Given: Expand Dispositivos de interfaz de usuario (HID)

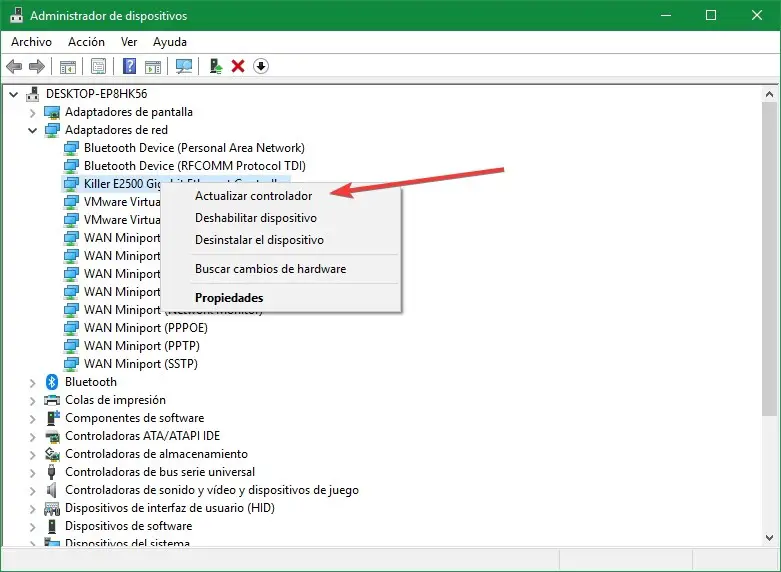Looking at the screenshot, I should (x=33, y=509).
